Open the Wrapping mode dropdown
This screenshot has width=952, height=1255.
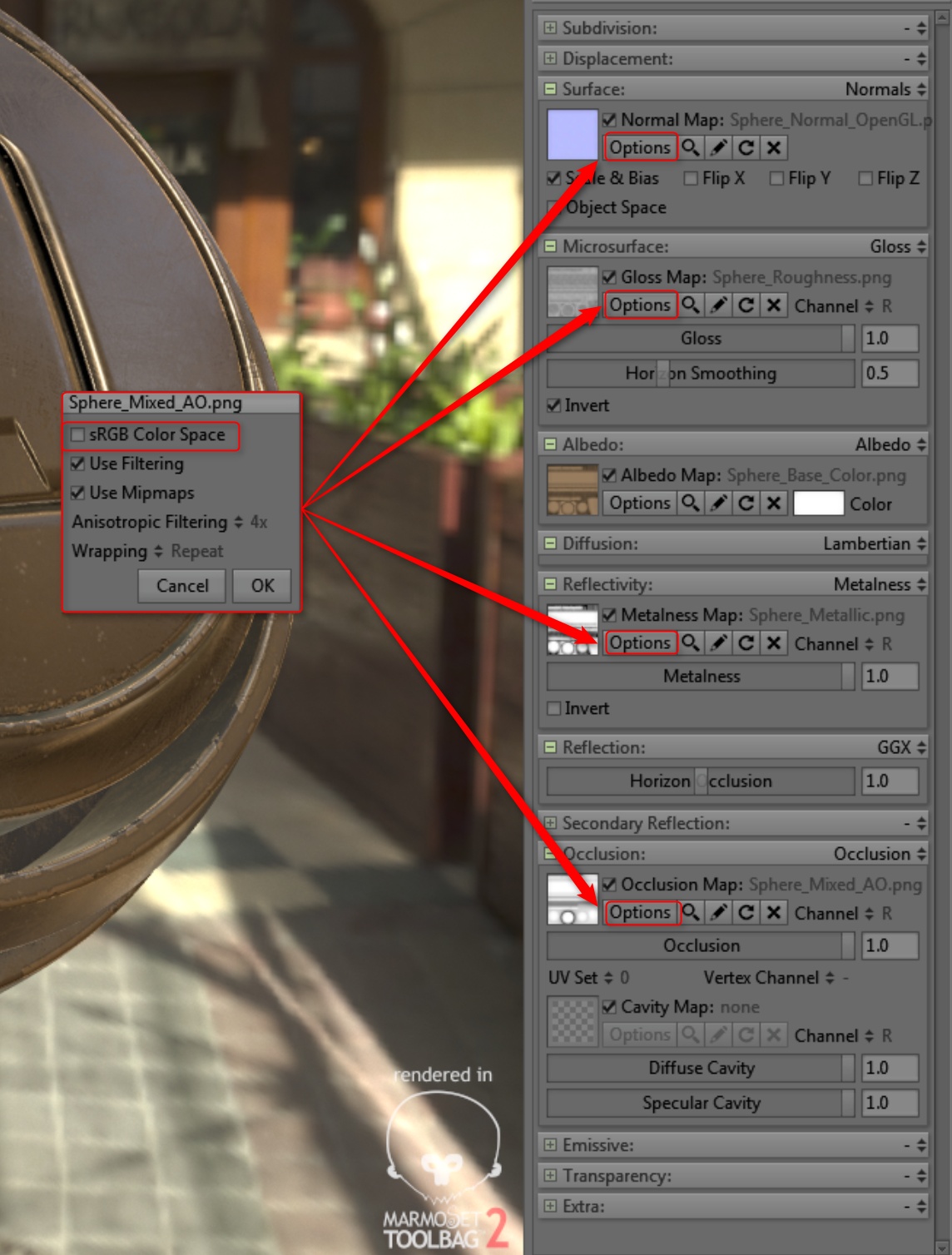[158, 552]
